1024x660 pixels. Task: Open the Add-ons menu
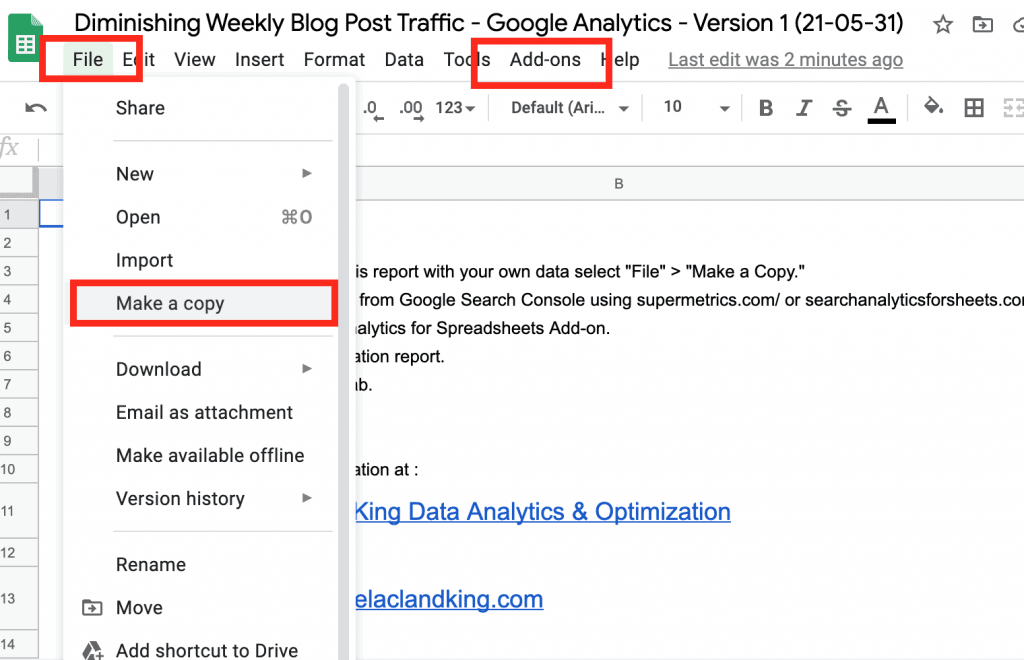coord(545,59)
